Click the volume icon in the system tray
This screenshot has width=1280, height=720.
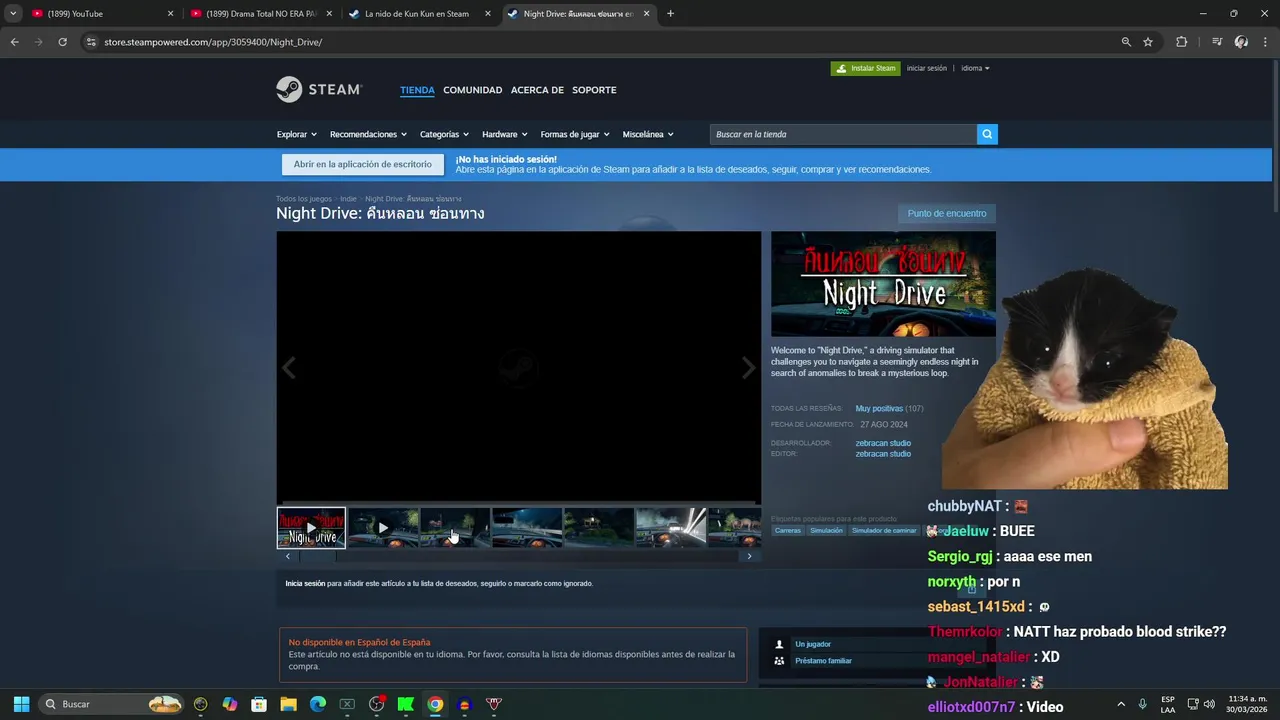pyautogui.click(x=1210, y=704)
